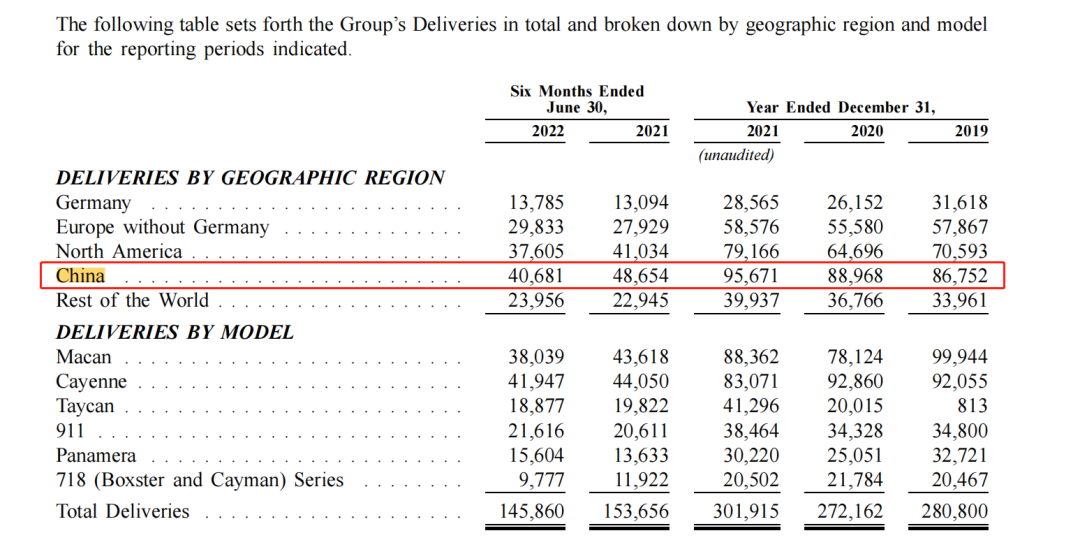Click the Europe without Germany label

pos(163,227)
